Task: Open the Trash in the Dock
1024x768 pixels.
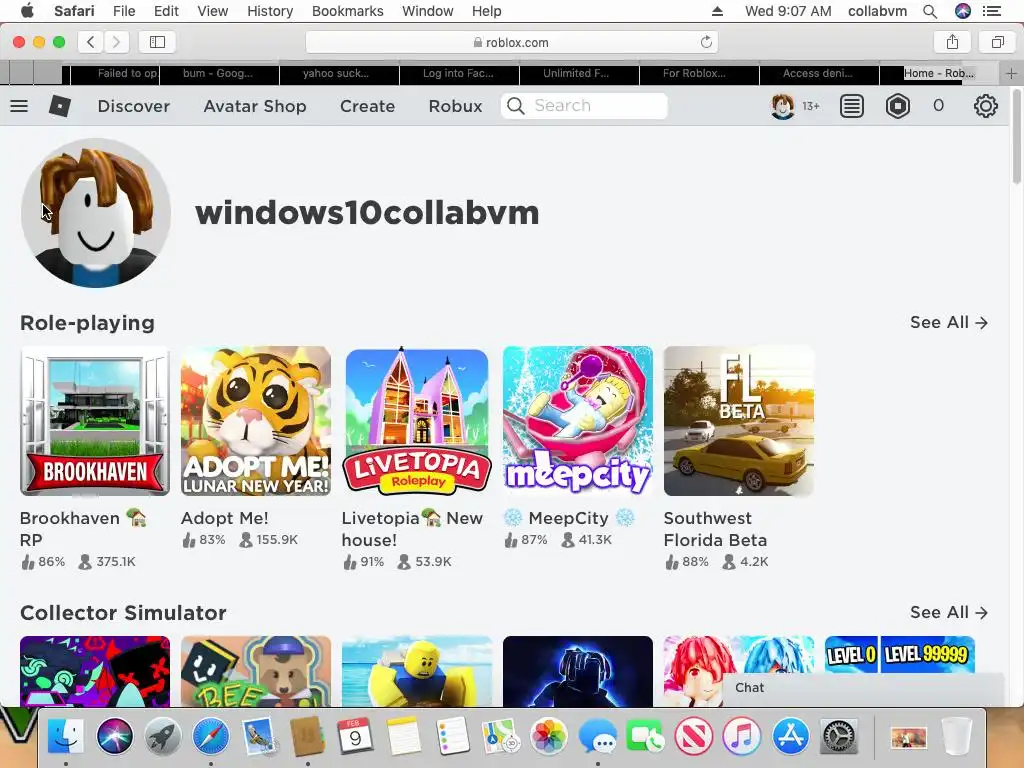Action: click(x=957, y=736)
